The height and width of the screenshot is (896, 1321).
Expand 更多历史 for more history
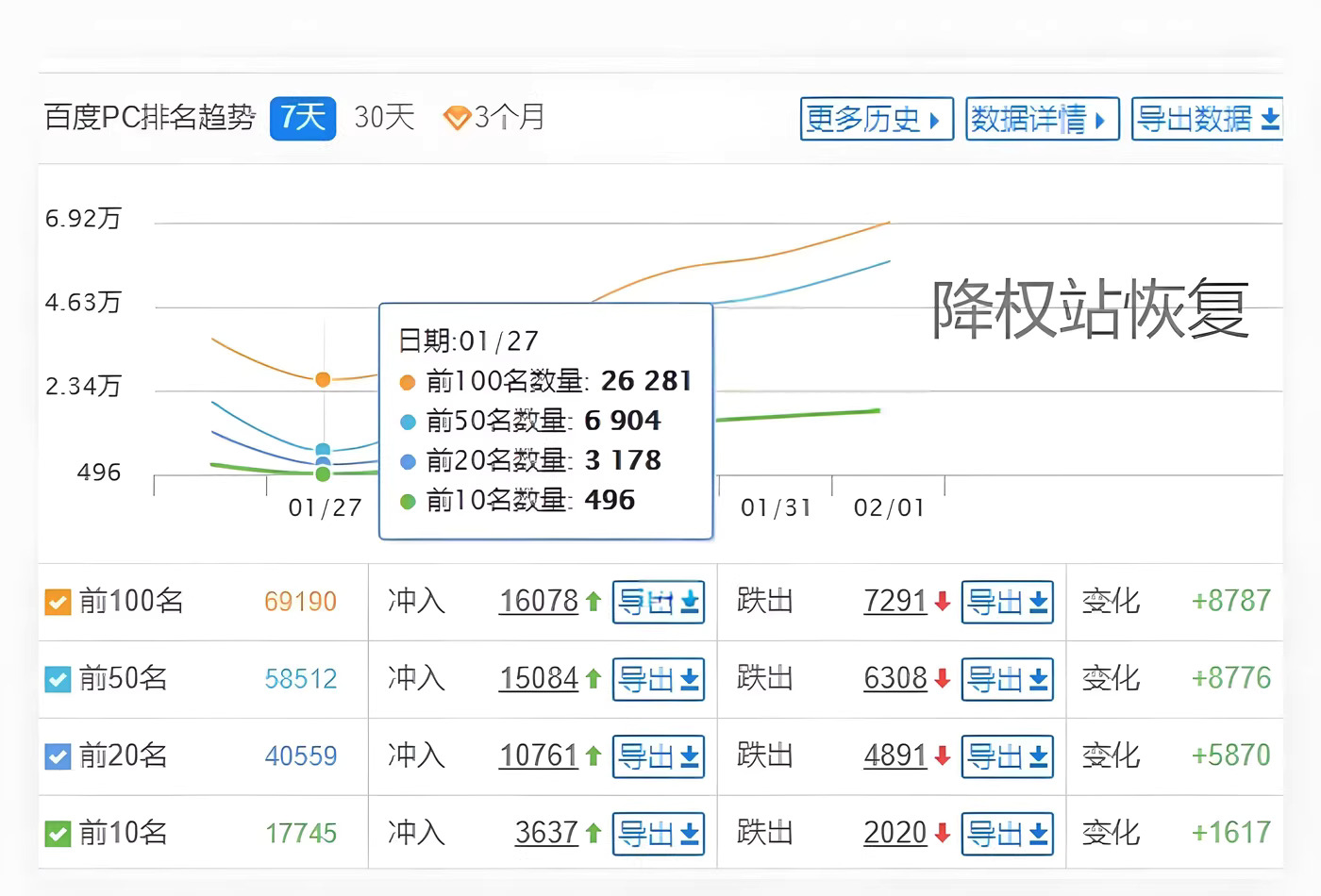876,120
